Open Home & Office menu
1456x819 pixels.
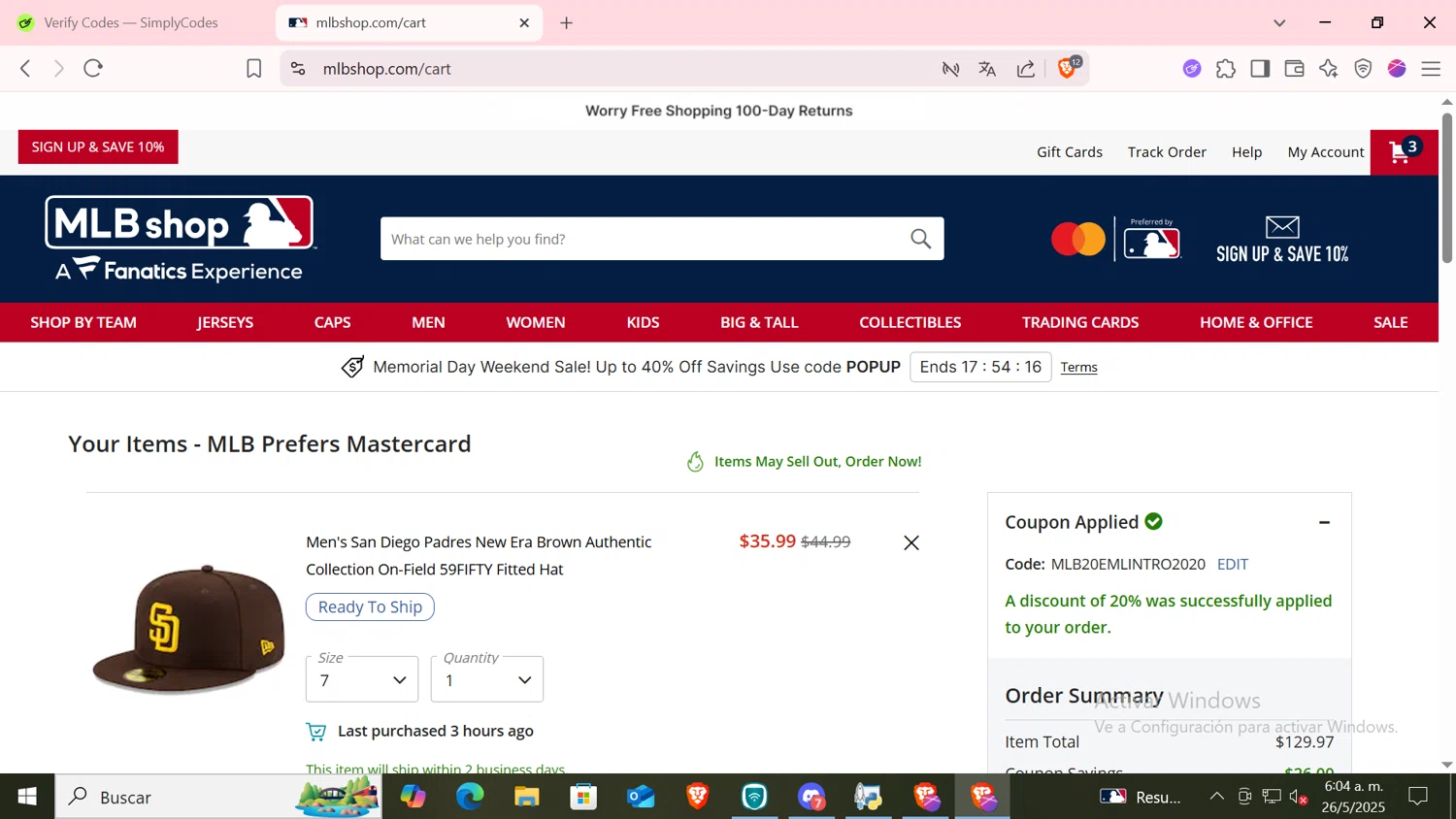pos(1256,322)
